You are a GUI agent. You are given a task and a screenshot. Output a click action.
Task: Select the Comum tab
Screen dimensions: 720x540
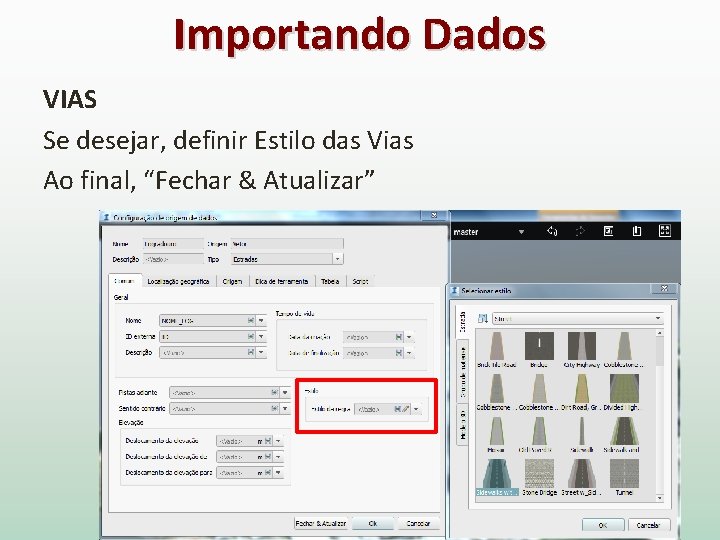[x=124, y=281]
